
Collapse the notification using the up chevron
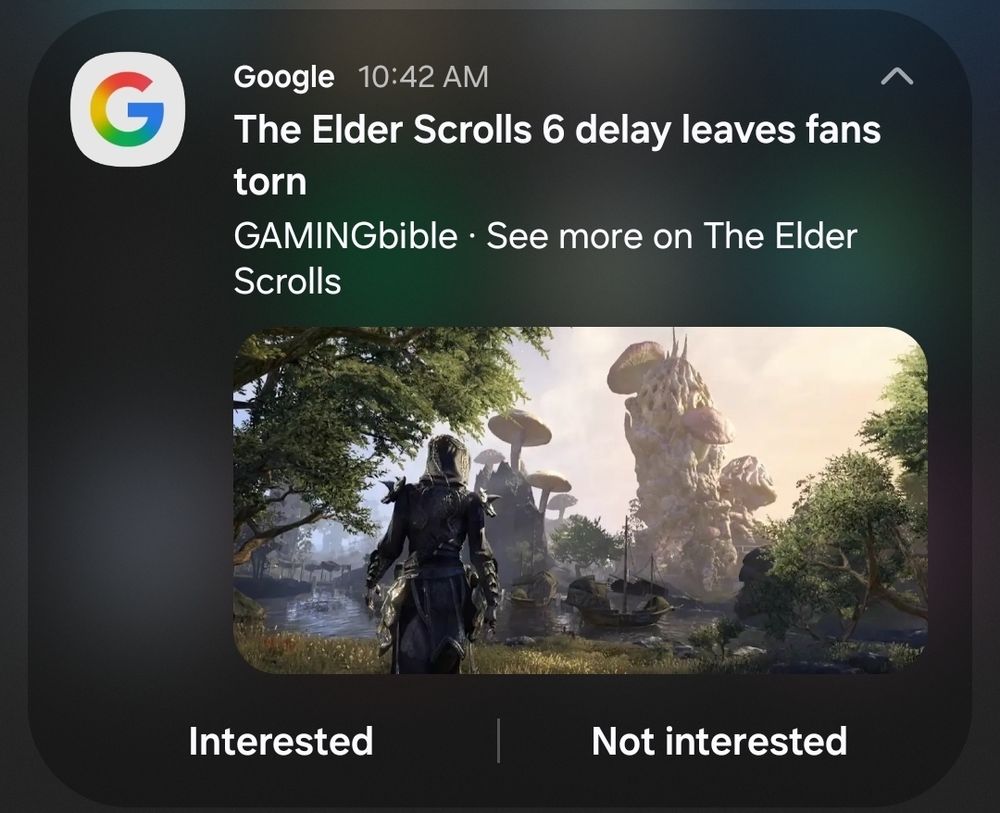tap(897, 77)
